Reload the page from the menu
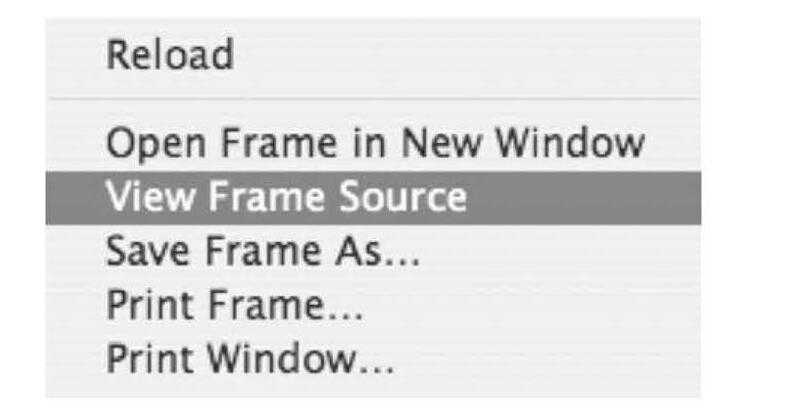The width and height of the screenshot is (787, 419). coord(170,55)
